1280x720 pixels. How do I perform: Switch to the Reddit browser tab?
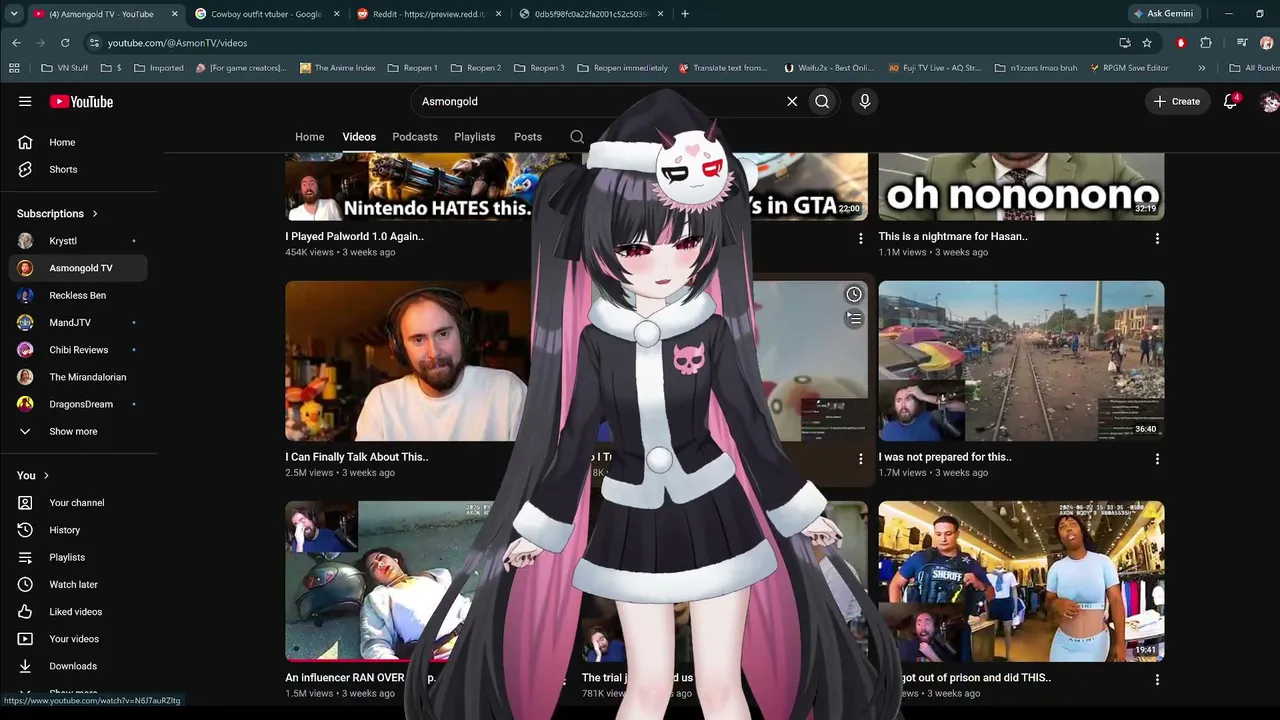(x=429, y=14)
